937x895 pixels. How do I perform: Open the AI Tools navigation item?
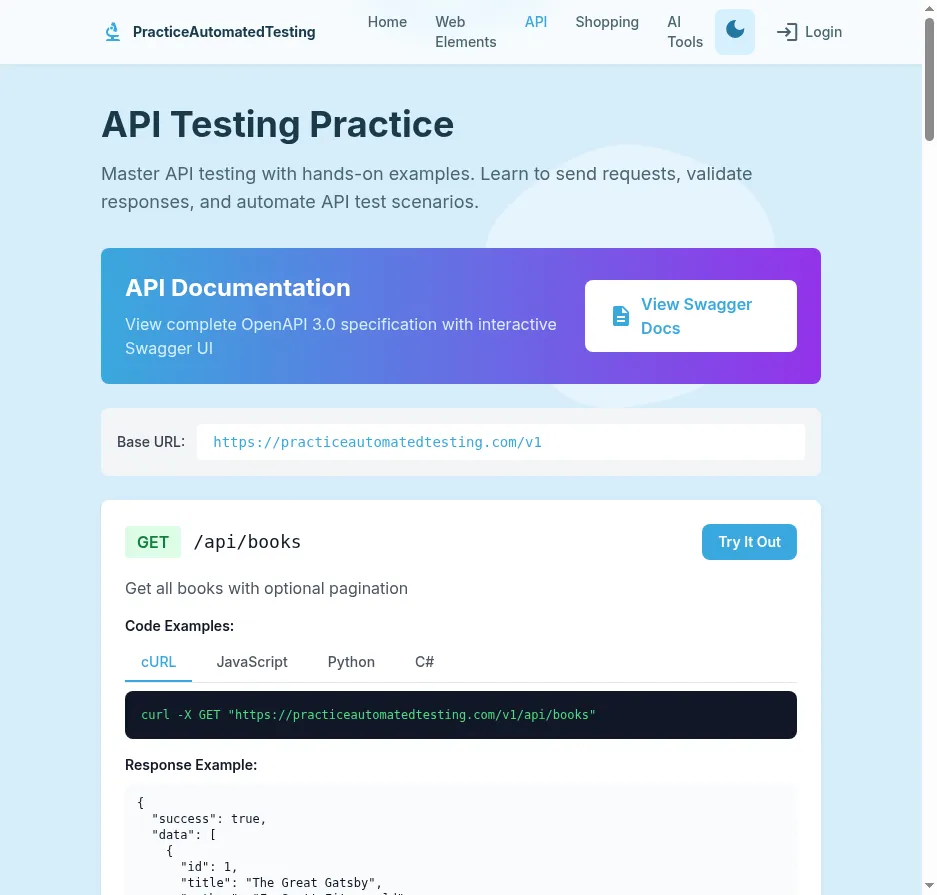pos(685,31)
